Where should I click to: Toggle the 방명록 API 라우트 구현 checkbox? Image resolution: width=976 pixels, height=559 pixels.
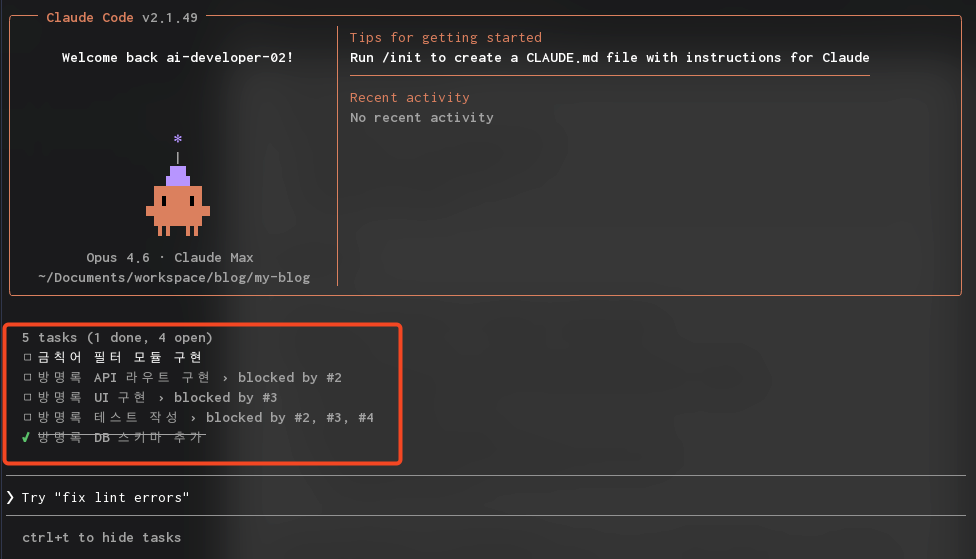click(27, 377)
